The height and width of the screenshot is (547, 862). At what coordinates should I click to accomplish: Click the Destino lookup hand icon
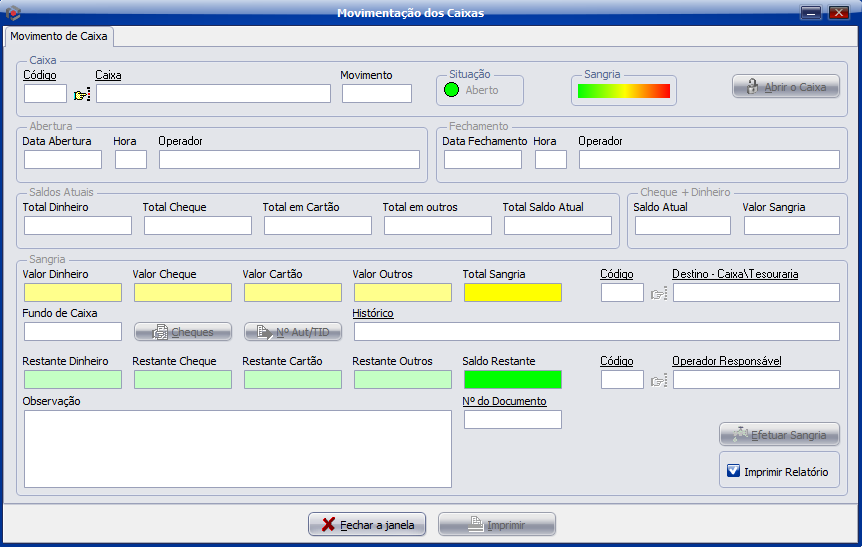pos(658,293)
